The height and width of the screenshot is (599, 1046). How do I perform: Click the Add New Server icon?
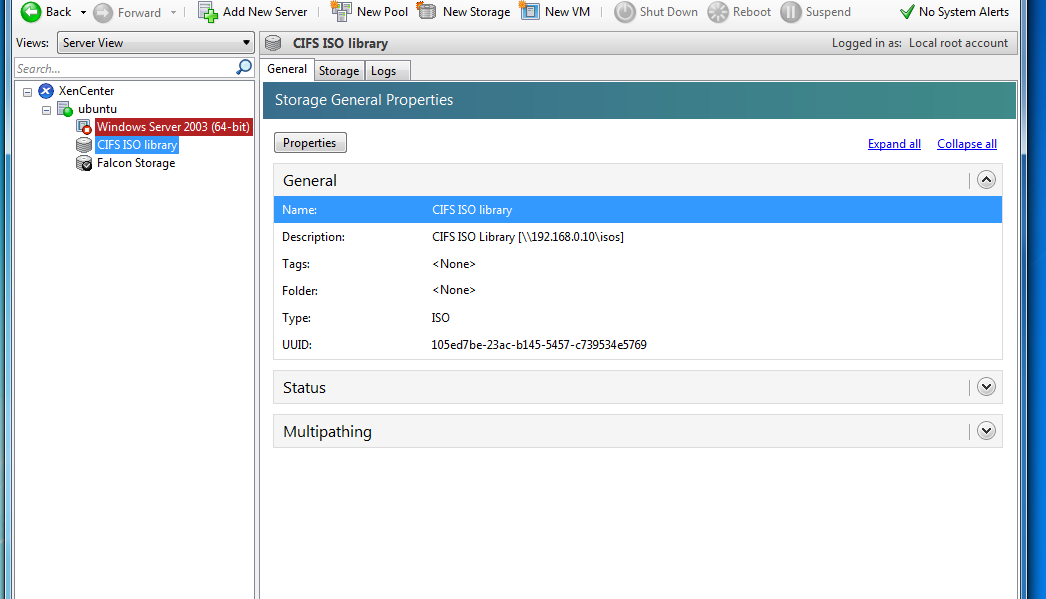coord(208,12)
